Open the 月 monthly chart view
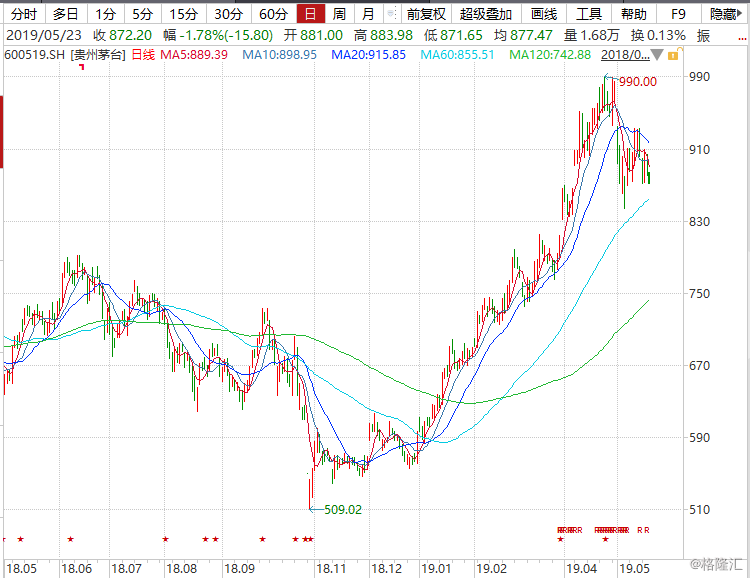750x578 pixels. pyautogui.click(x=369, y=14)
